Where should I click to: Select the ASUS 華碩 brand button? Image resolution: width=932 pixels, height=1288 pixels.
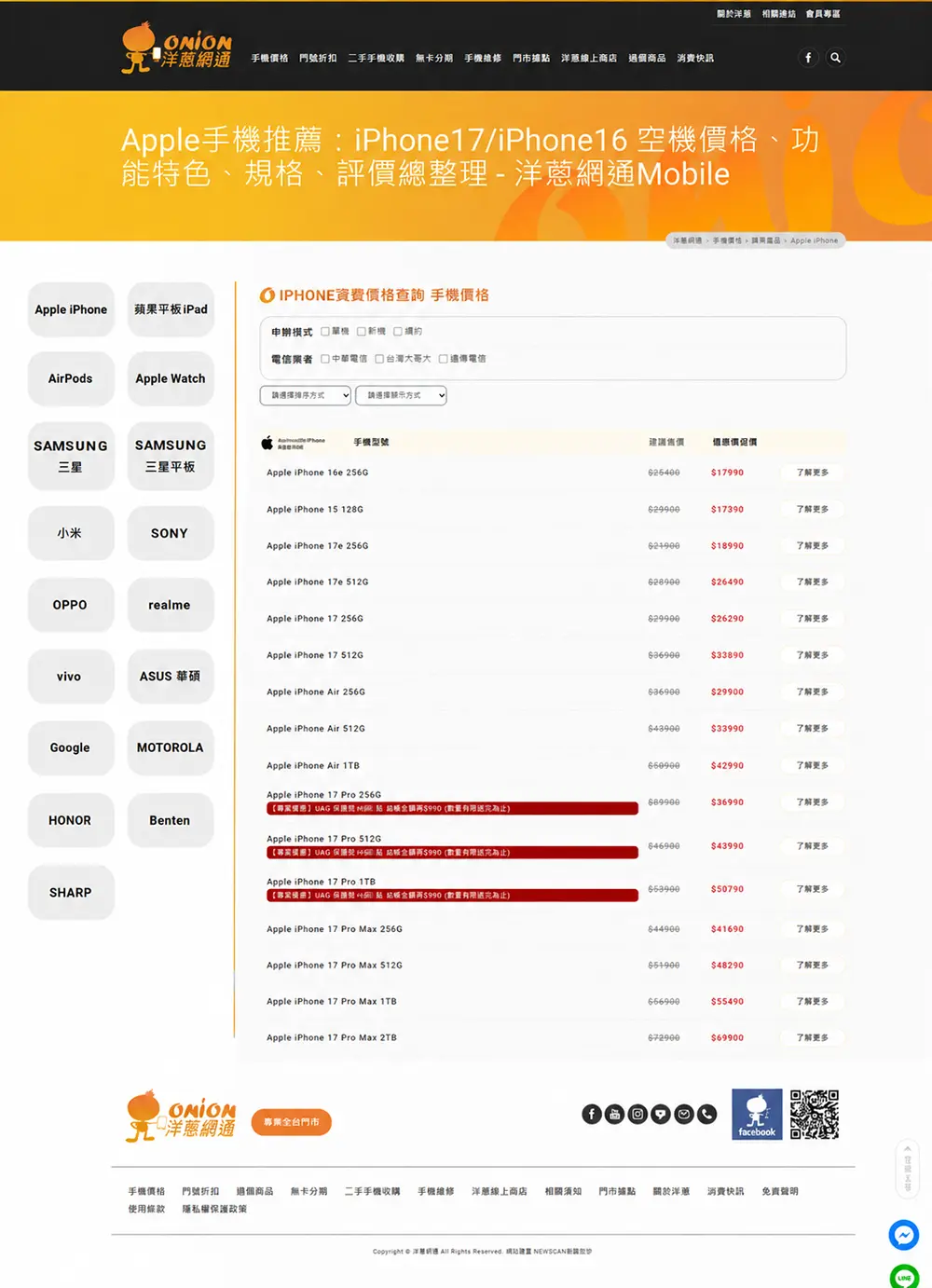(171, 677)
